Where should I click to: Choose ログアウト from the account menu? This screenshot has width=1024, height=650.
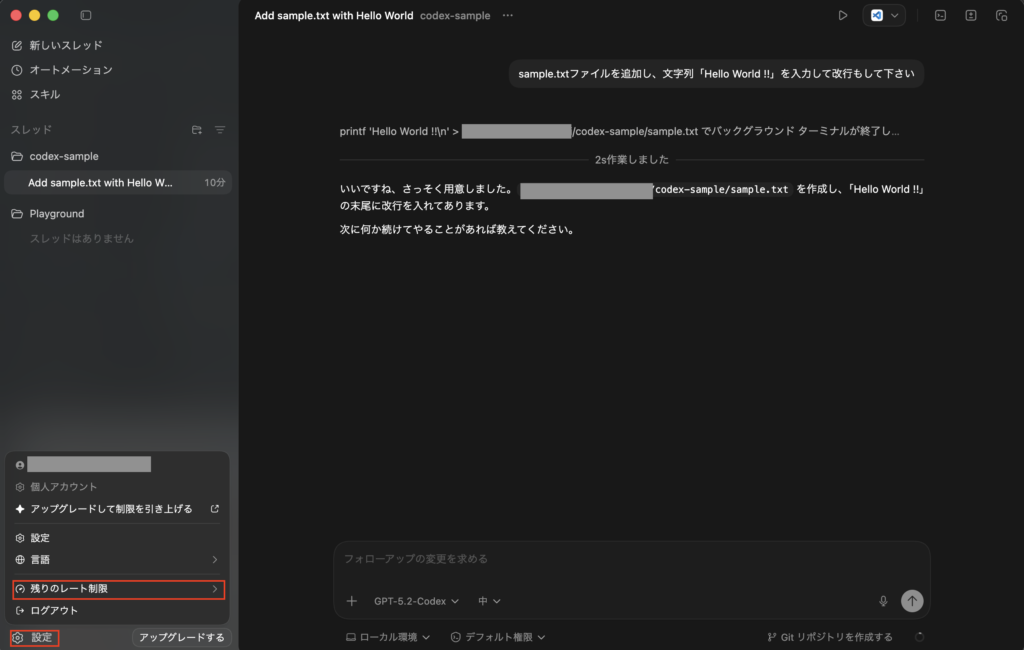(x=54, y=611)
